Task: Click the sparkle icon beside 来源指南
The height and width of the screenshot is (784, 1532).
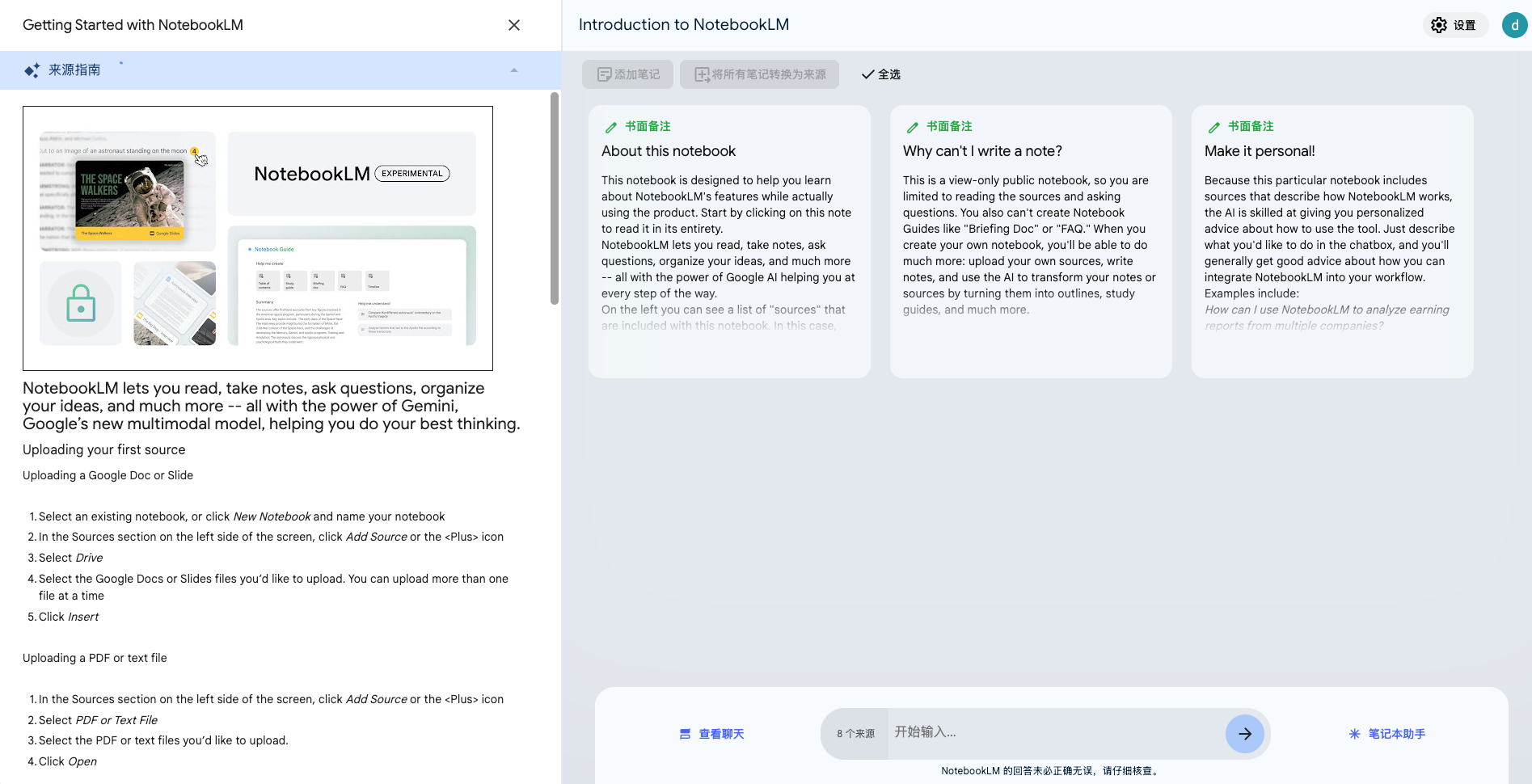Action: point(32,70)
